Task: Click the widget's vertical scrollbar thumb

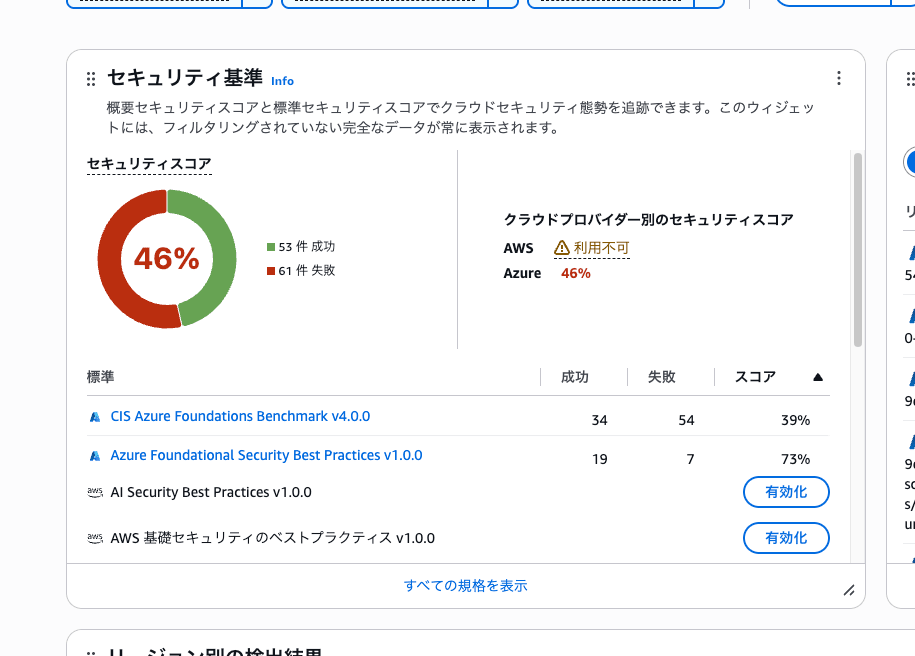Action: tap(857, 250)
